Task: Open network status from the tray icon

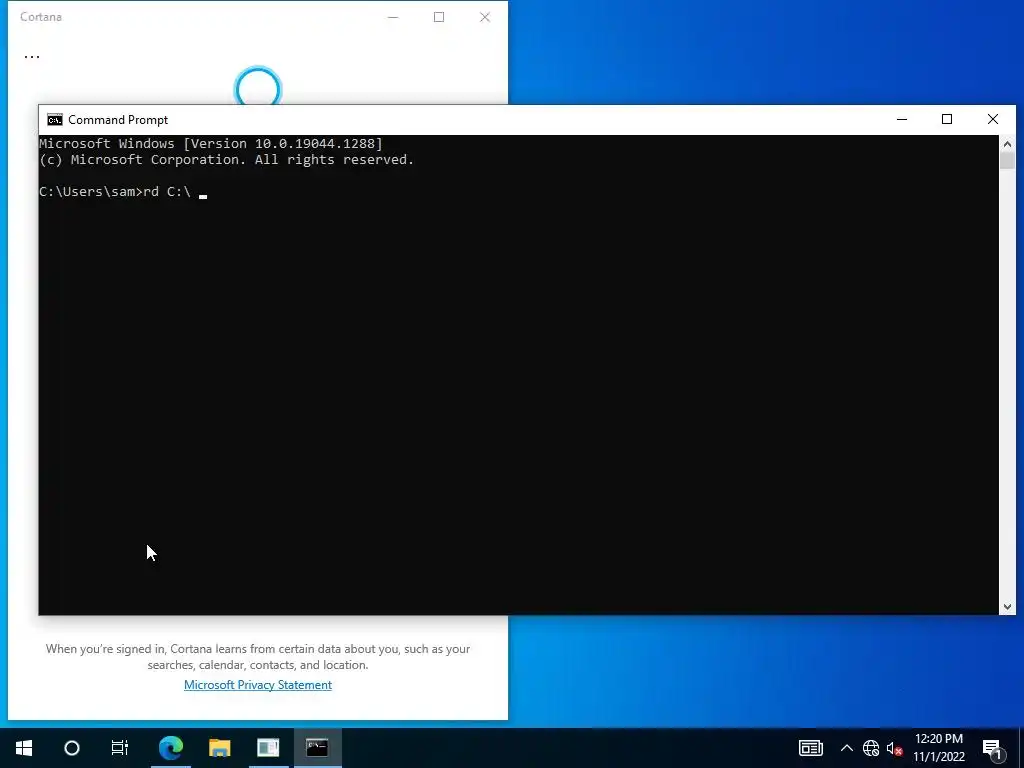Action: click(x=871, y=748)
